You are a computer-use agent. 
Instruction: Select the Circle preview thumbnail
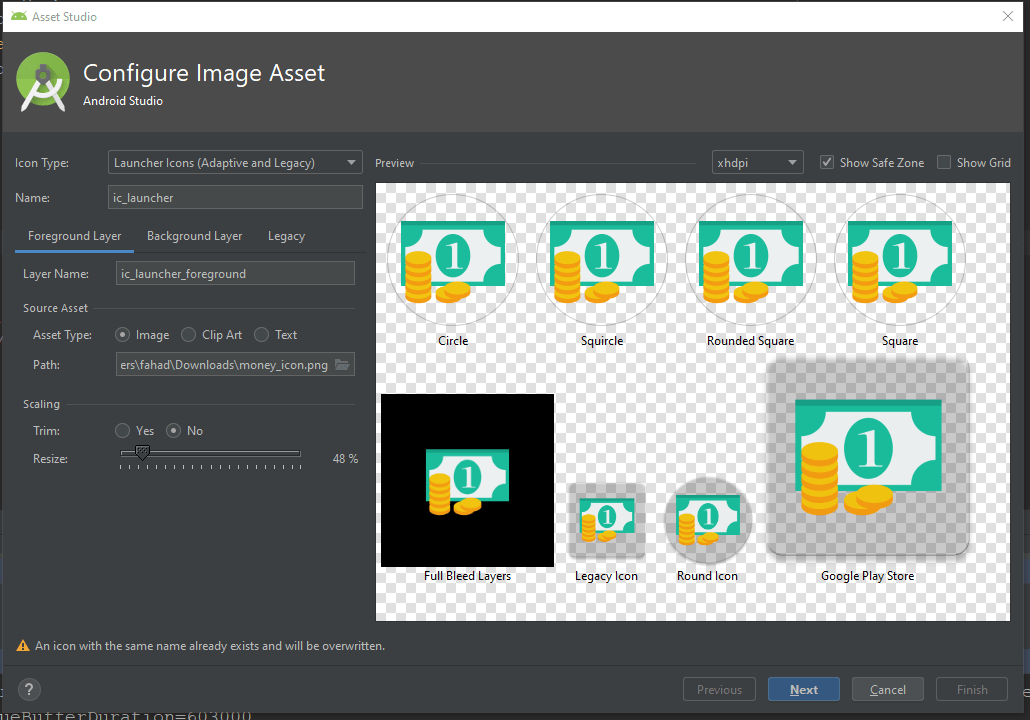point(453,259)
